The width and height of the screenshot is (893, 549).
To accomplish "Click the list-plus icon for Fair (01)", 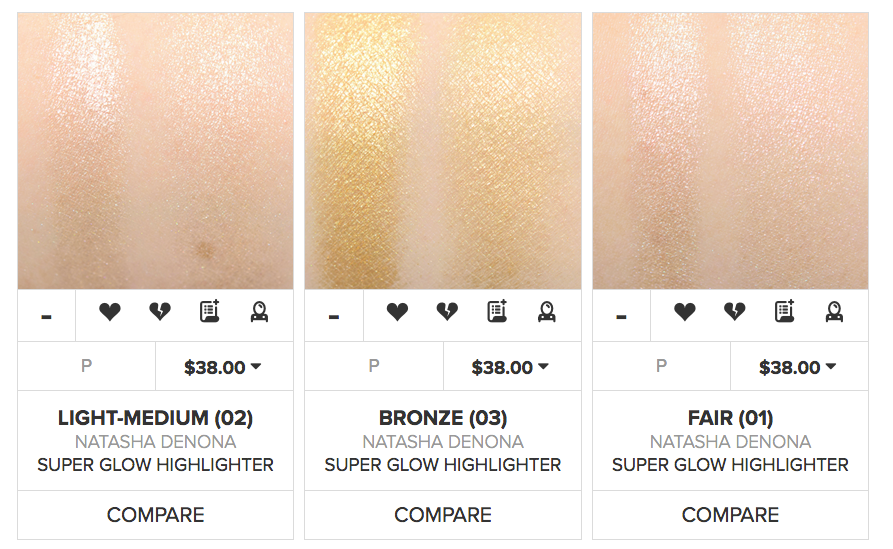I will point(785,313).
